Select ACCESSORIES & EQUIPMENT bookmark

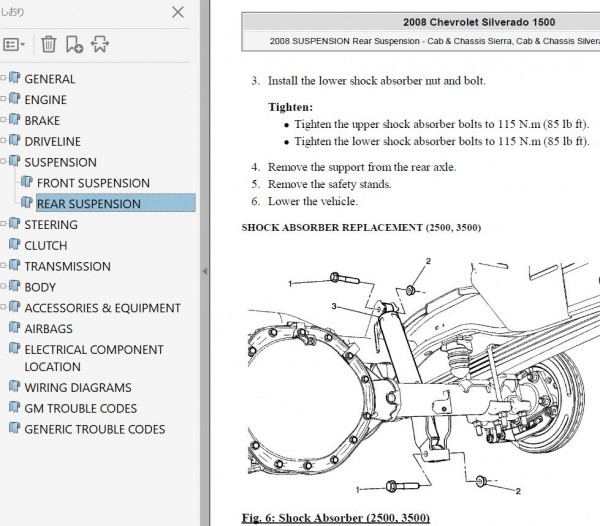(x=103, y=308)
